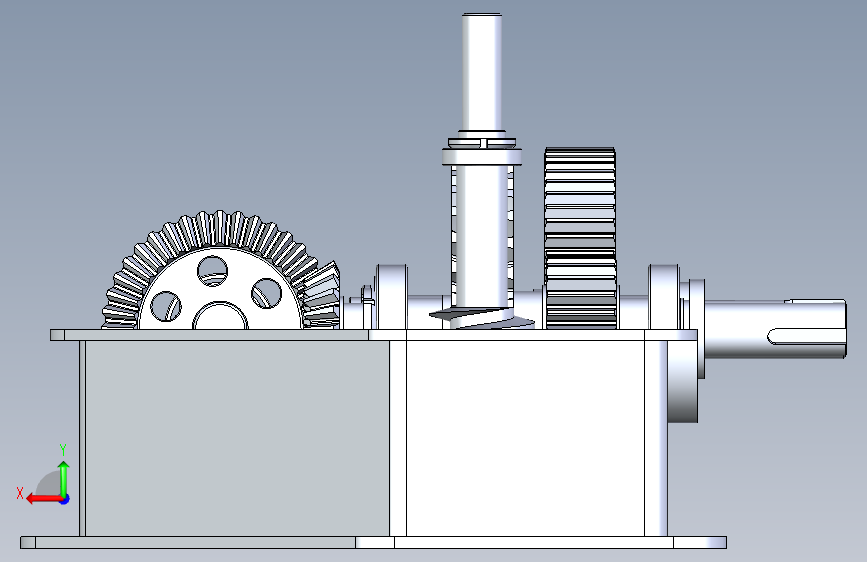The height and width of the screenshot is (562, 867).
Task: Select the bearing support right of the spur gear
Action: 664,296
